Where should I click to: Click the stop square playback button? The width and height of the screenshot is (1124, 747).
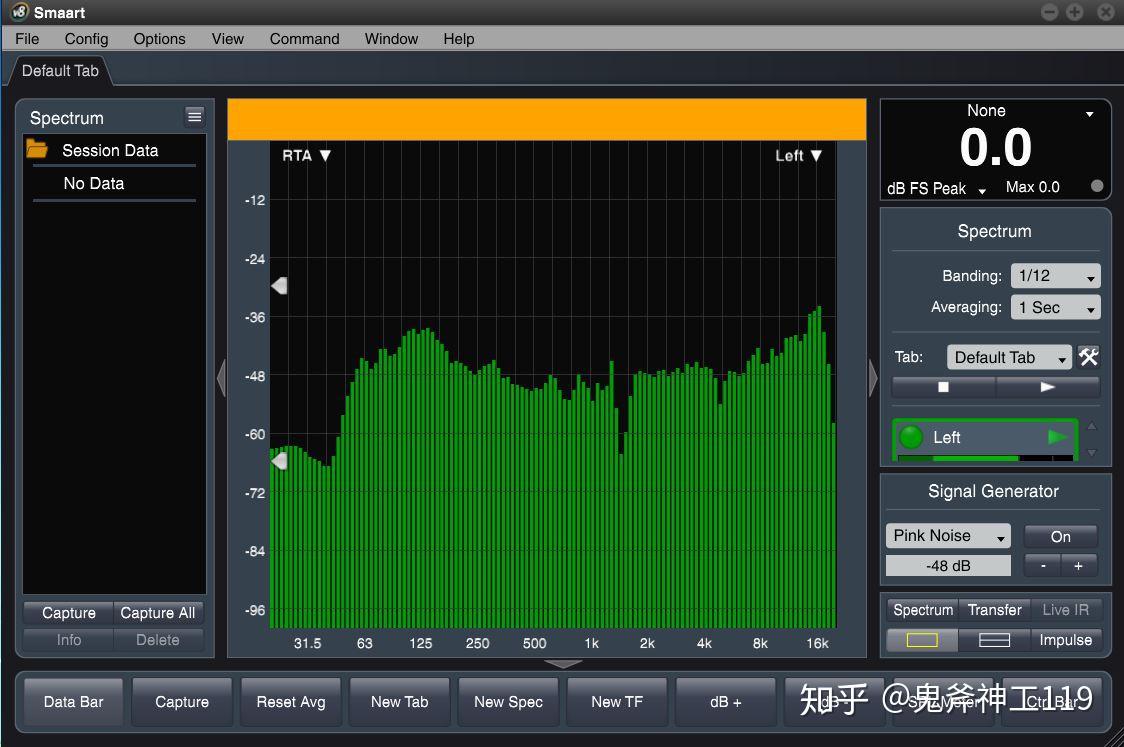[943, 387]
